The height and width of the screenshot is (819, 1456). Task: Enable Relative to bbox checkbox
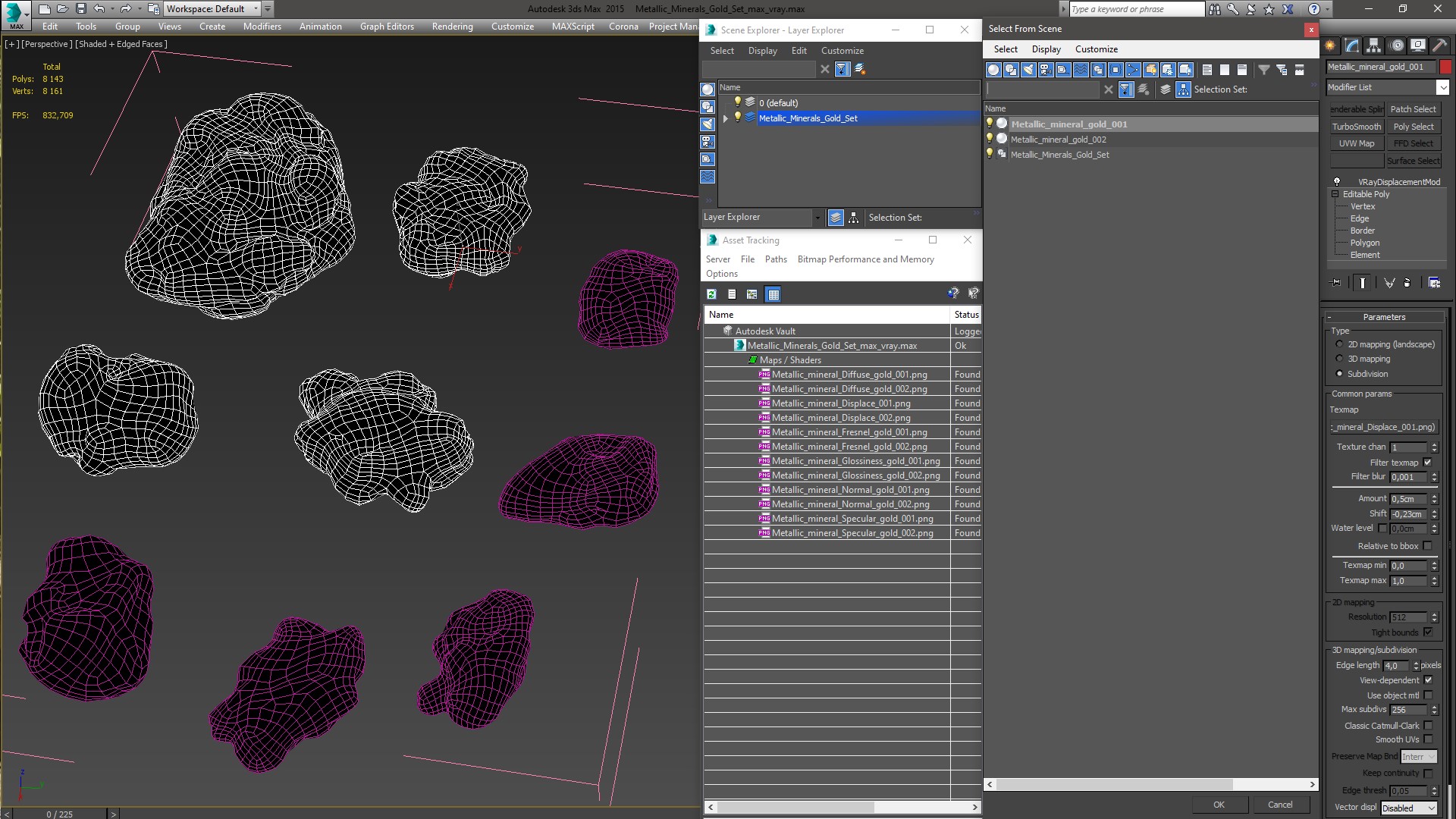(x=1428, y=546)
